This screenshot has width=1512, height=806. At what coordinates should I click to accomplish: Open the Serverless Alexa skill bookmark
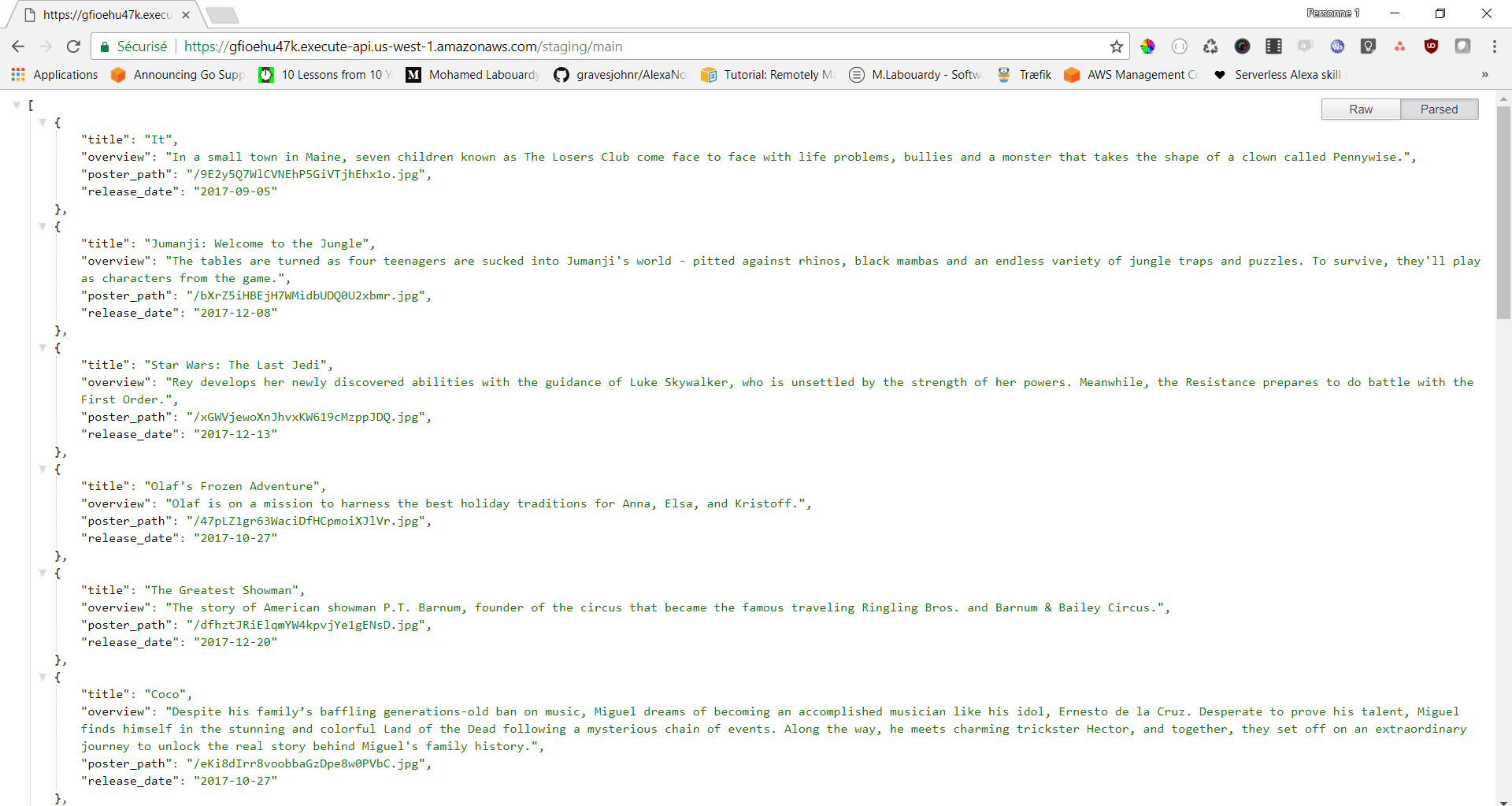pyautogui.click(x=1280, y=75)
